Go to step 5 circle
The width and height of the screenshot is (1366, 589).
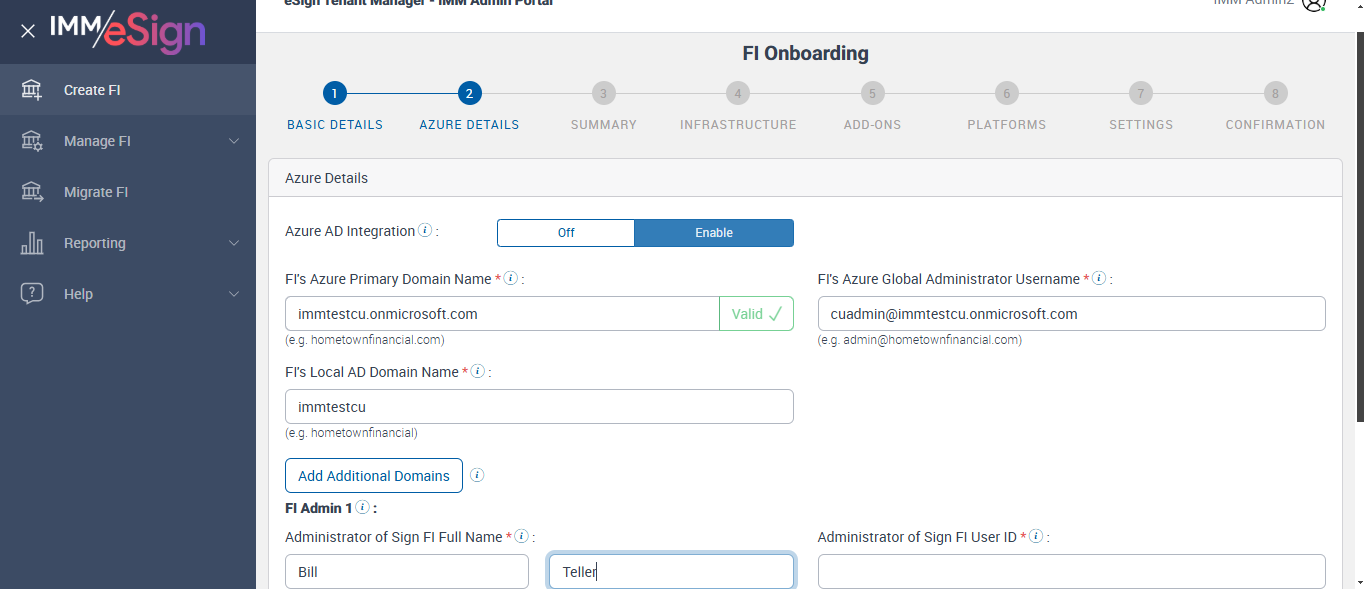click(x=872, y=94)
